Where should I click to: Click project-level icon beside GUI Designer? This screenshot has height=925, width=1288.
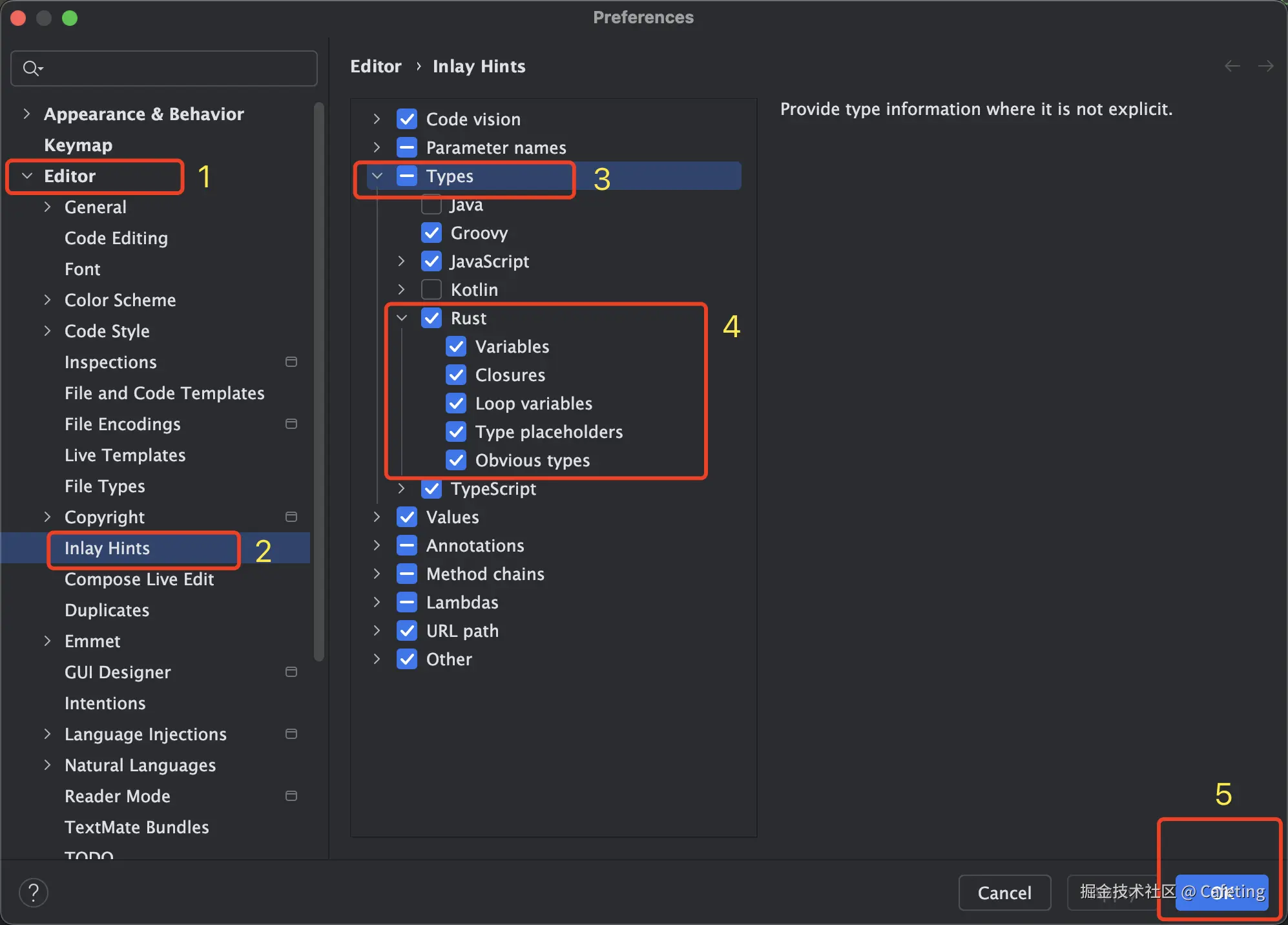coord(291,672)
